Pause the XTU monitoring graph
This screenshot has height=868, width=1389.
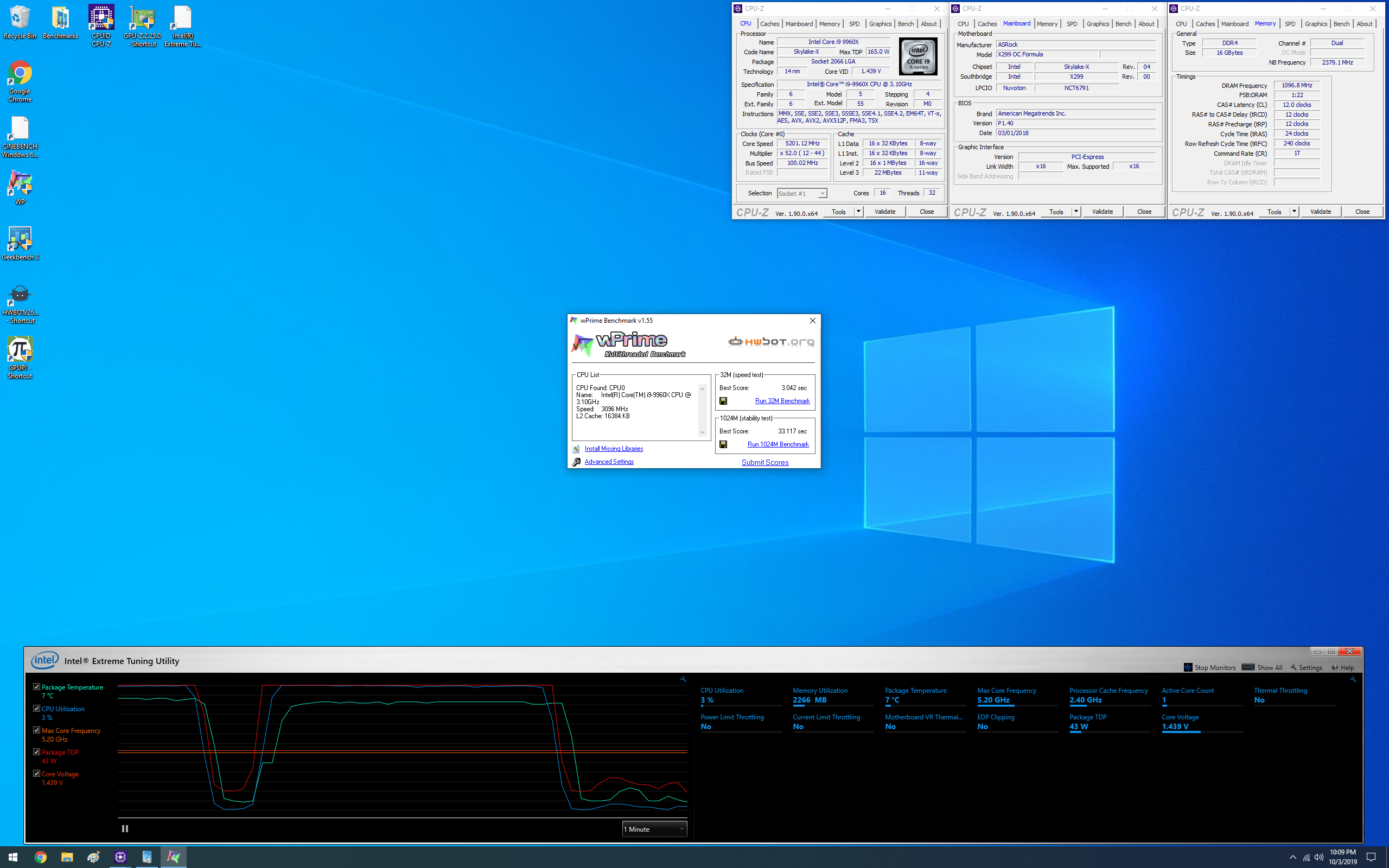click(125, 828)
